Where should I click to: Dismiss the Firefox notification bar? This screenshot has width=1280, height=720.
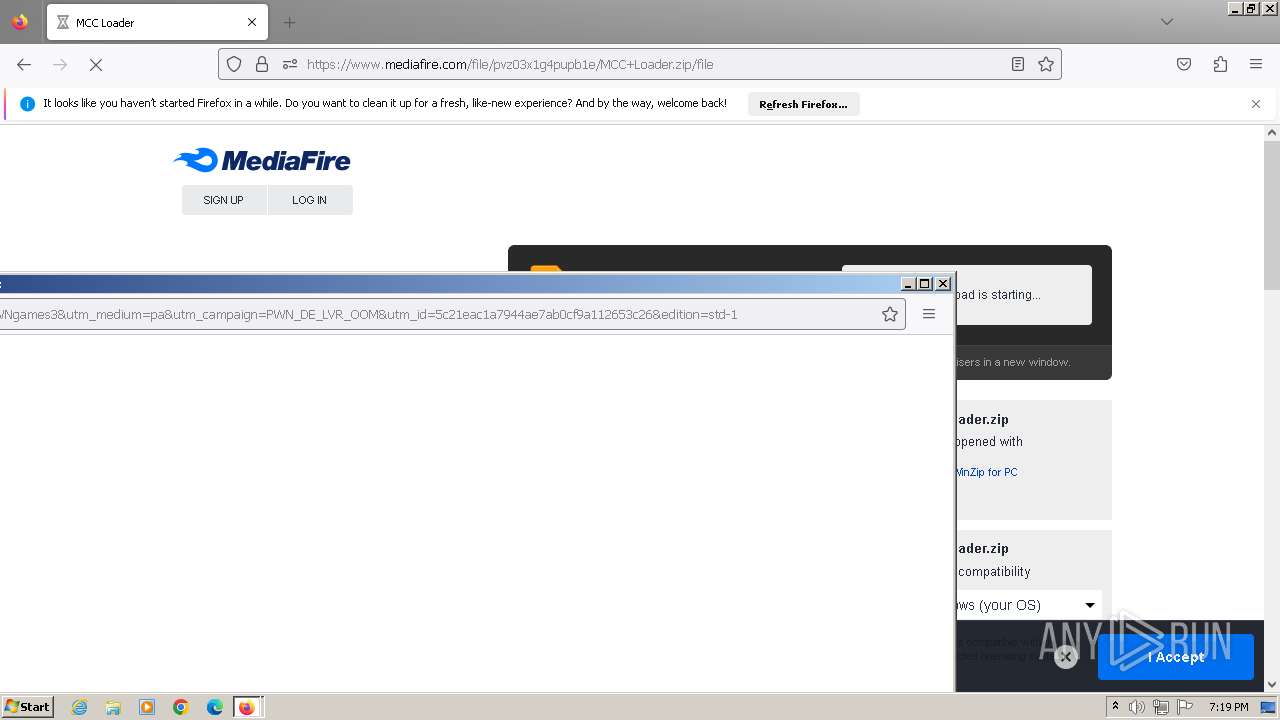(1256, 104)
